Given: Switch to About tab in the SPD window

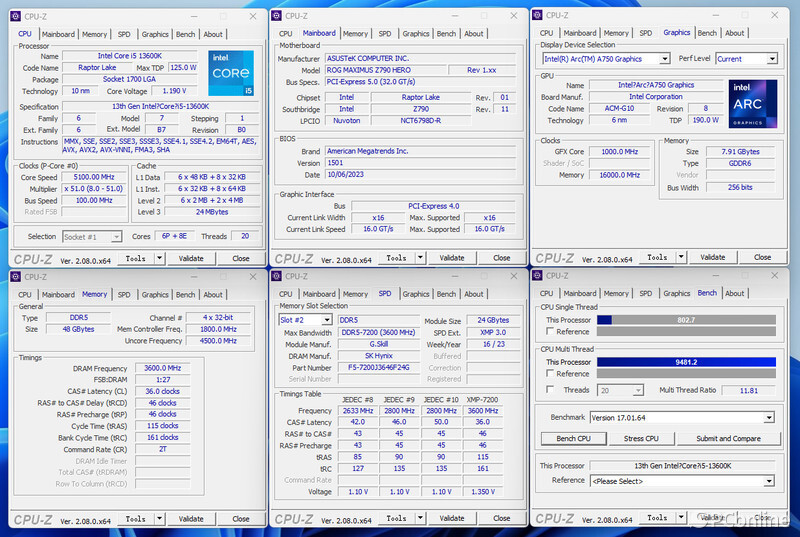Looking at the screenshot, I should click(x=473, y=294).
